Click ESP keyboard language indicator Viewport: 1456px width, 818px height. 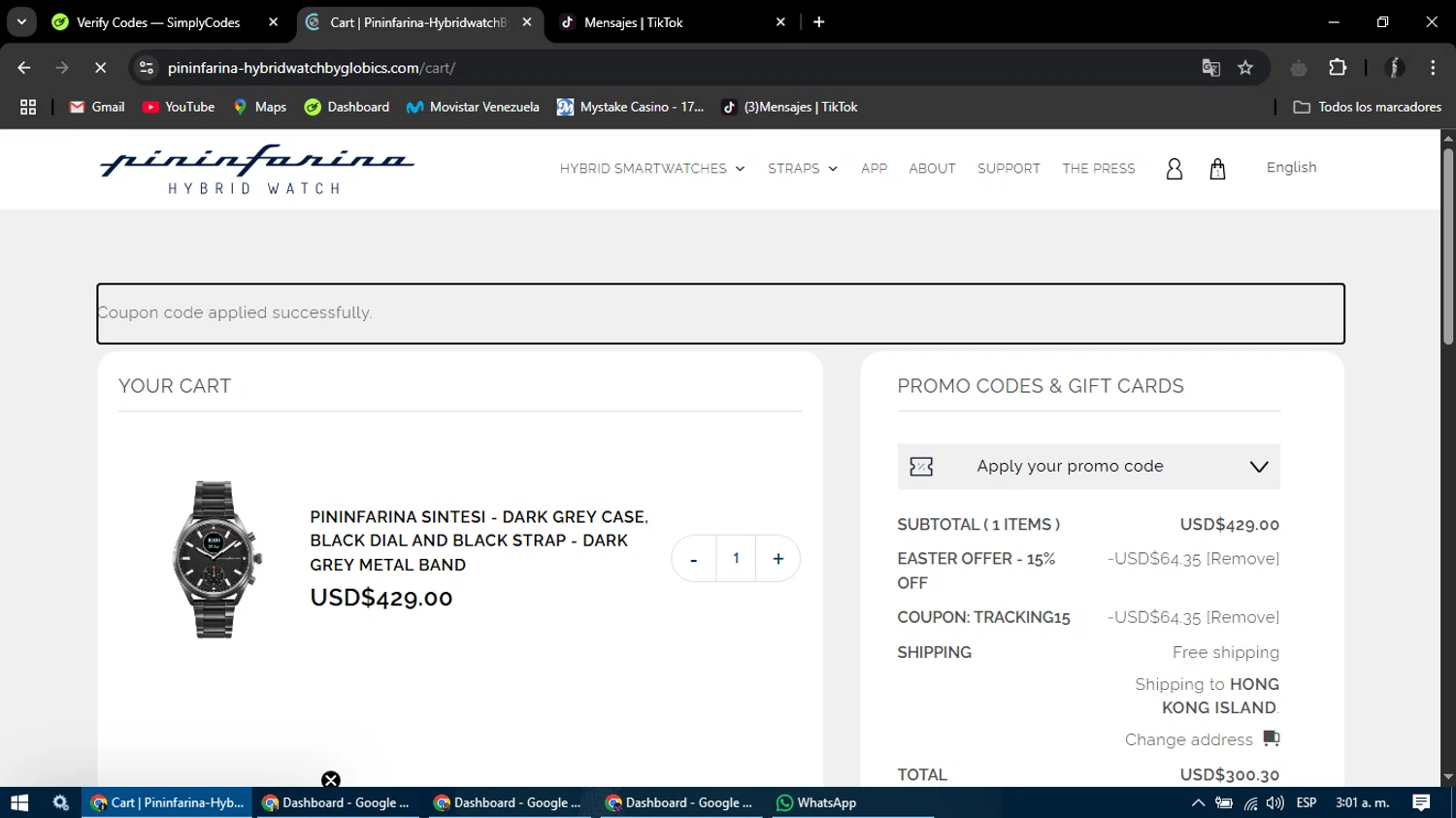click(x=1307, y=802)
